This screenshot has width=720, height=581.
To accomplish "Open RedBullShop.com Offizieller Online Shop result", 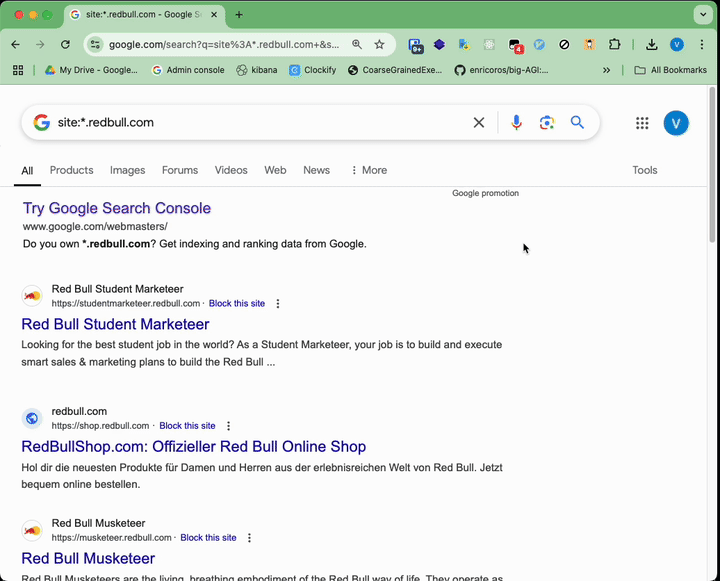I will click(194, 446).
